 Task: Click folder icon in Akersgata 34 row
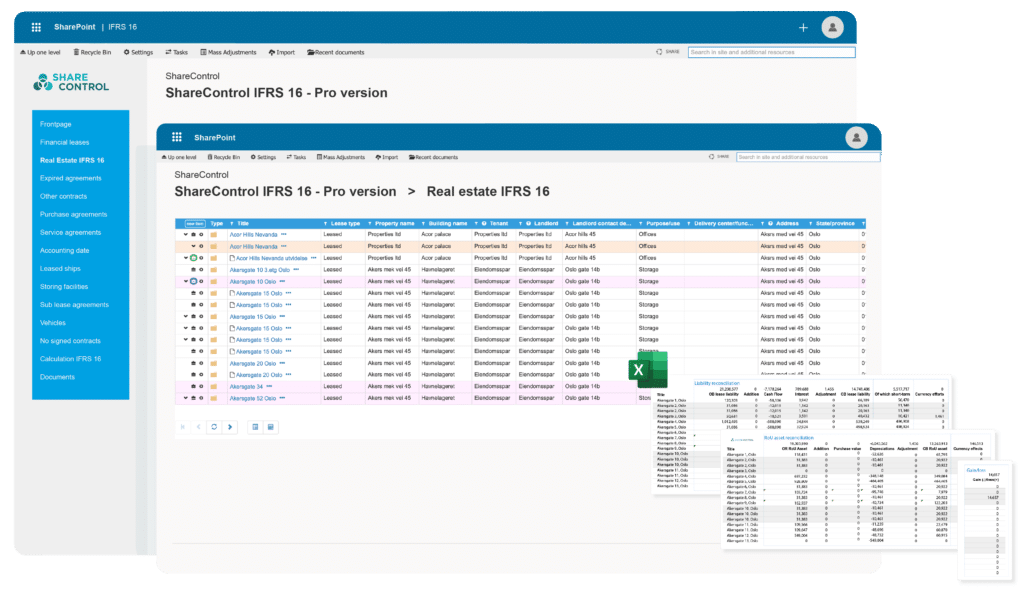[x=214, y=387]
